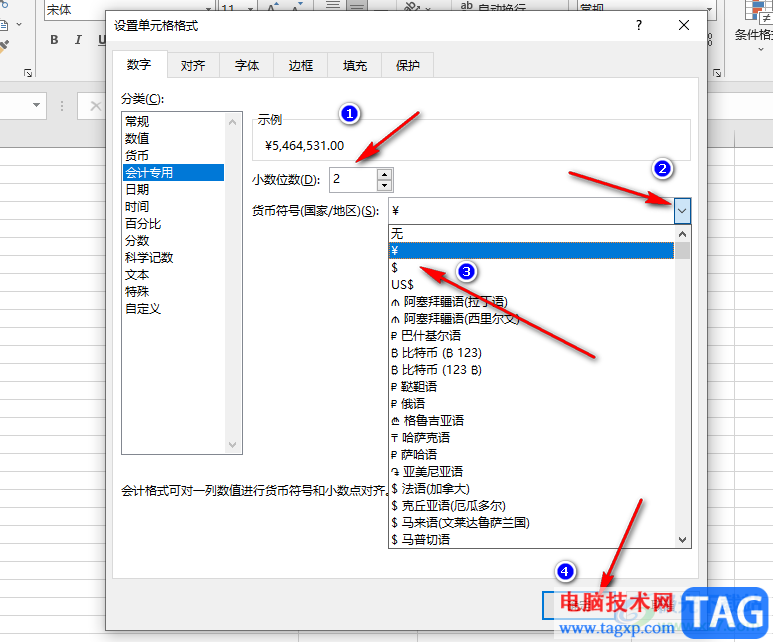Select 货币 category

pos(173,155)
